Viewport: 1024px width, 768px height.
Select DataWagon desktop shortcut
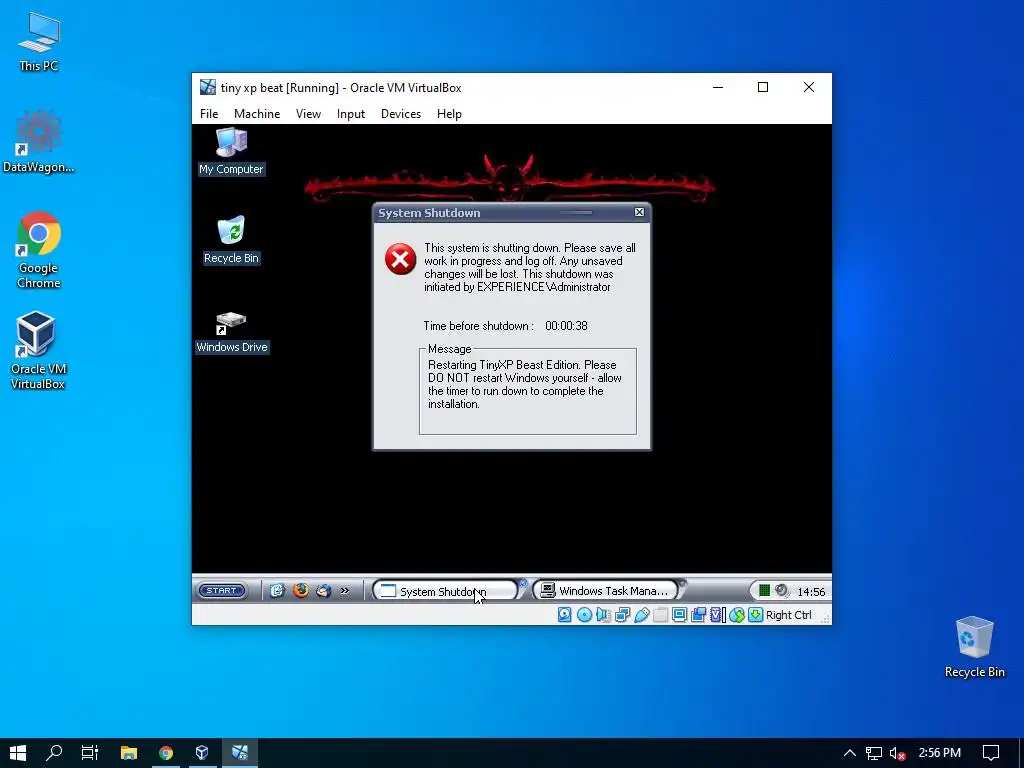pos(39,142)
